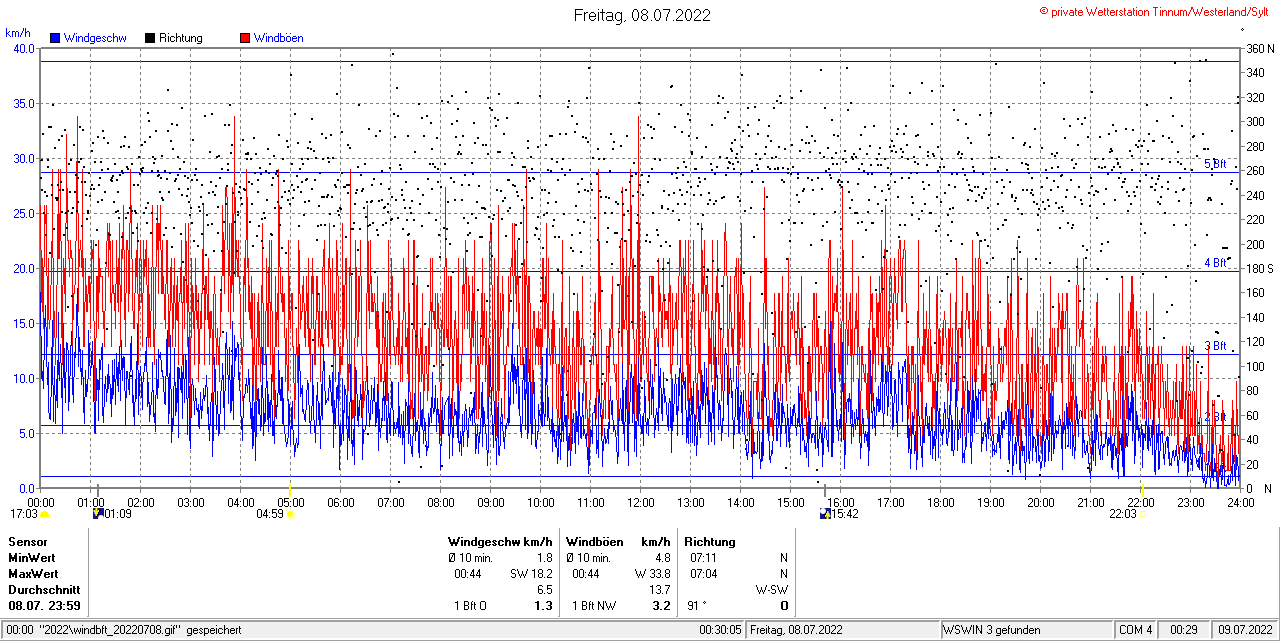Click the 18:00 time axis label
The width and height of the screenshot is (1280, 641).
tap(941, 502)
